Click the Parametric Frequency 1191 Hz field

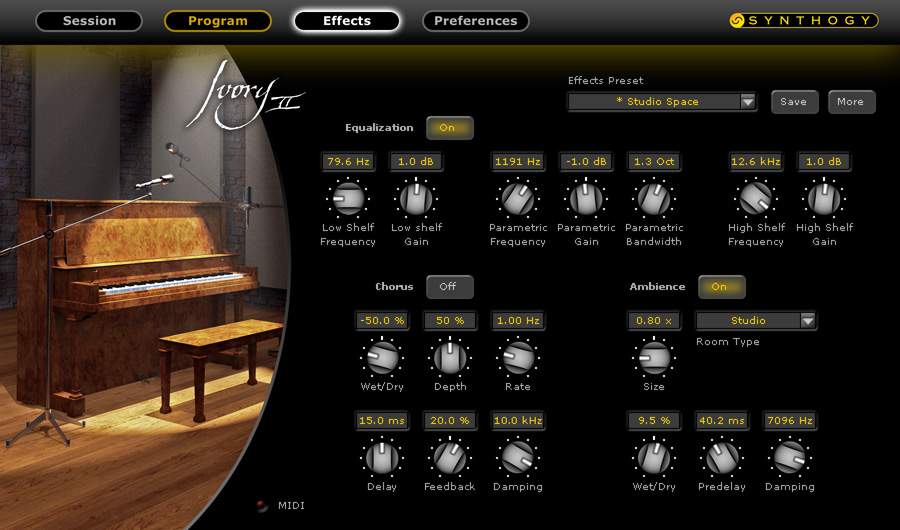tap(517, 161)
